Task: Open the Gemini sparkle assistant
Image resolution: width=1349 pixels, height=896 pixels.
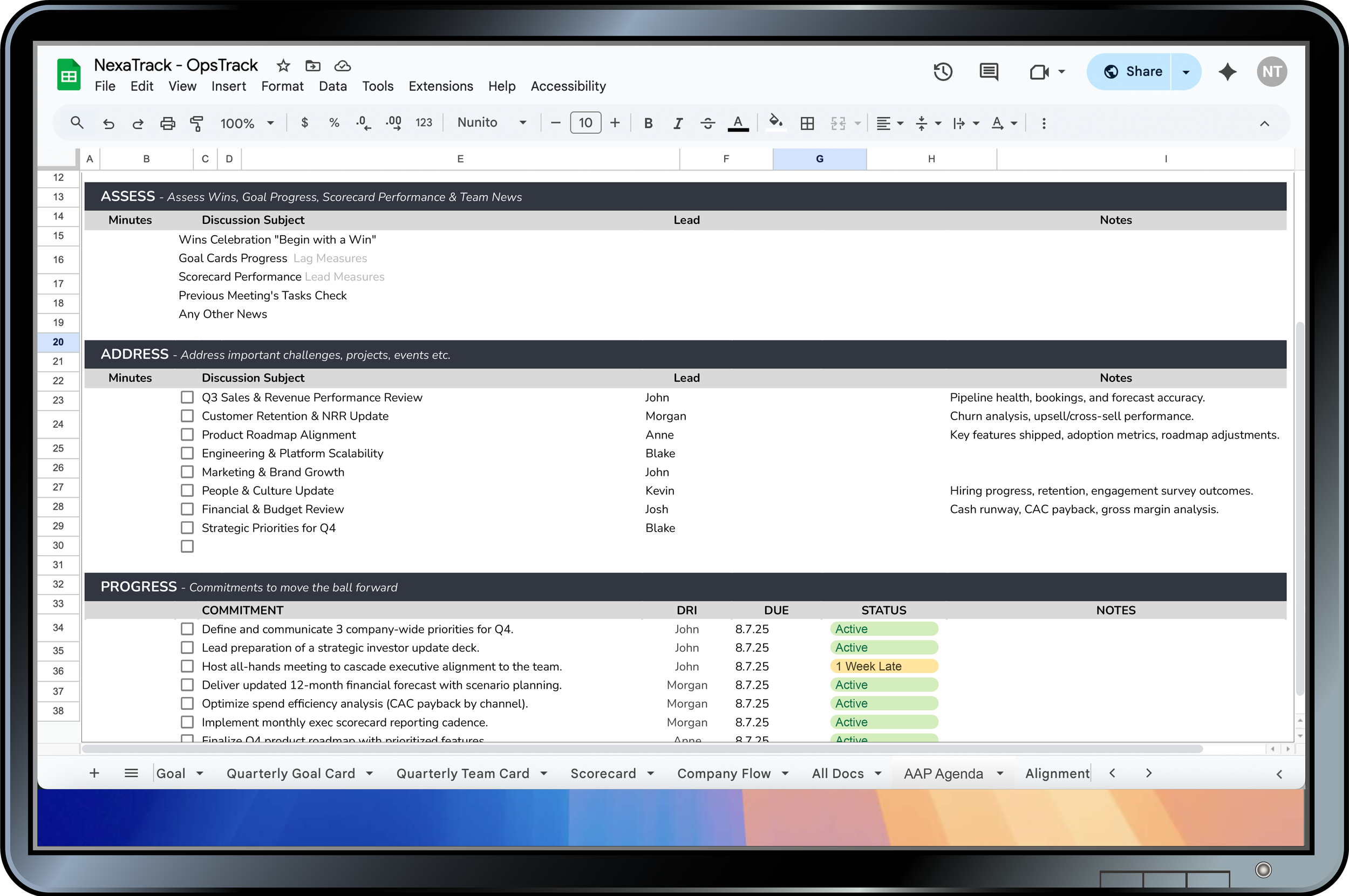Action: [1227, 72]
